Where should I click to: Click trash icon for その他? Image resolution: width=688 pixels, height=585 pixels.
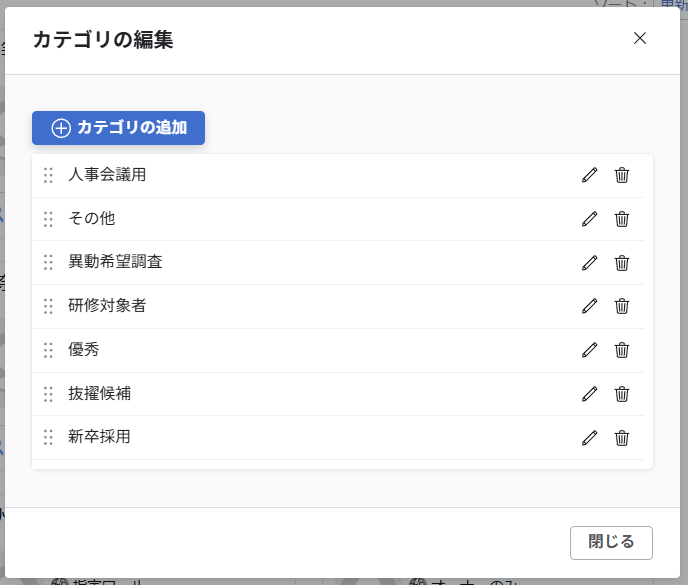coord(621,219)
